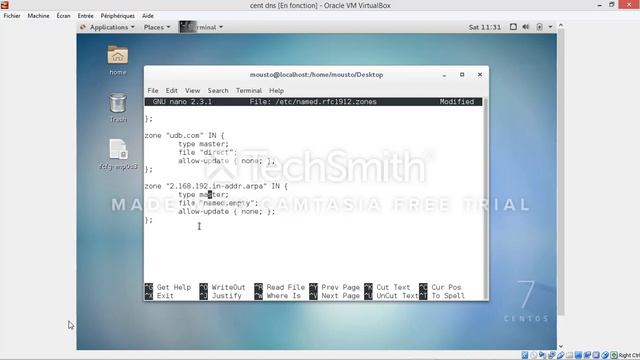Click the screen indicator icon next to the clock
640x360 pixels.
[513, 27]
